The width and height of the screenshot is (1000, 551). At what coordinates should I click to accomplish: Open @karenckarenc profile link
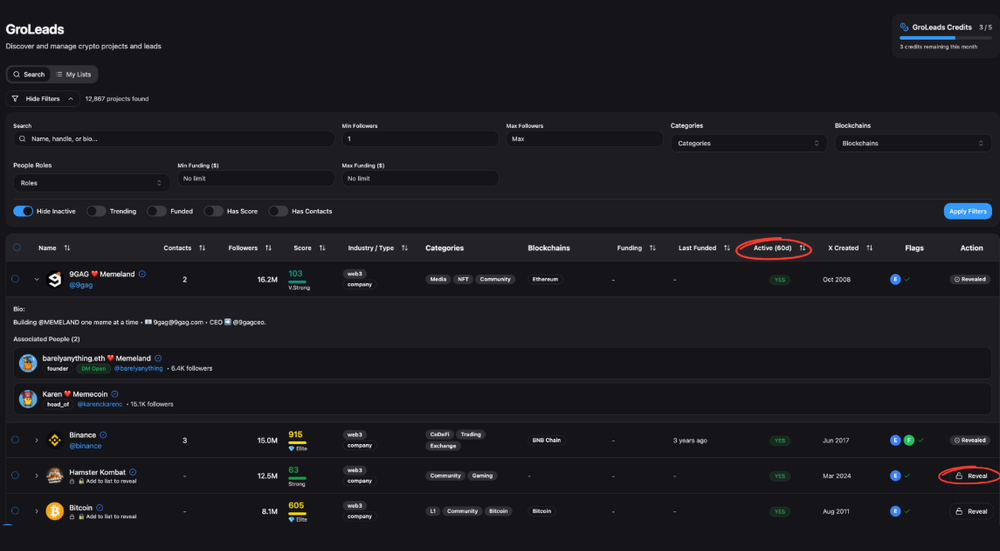coord(101,404)
